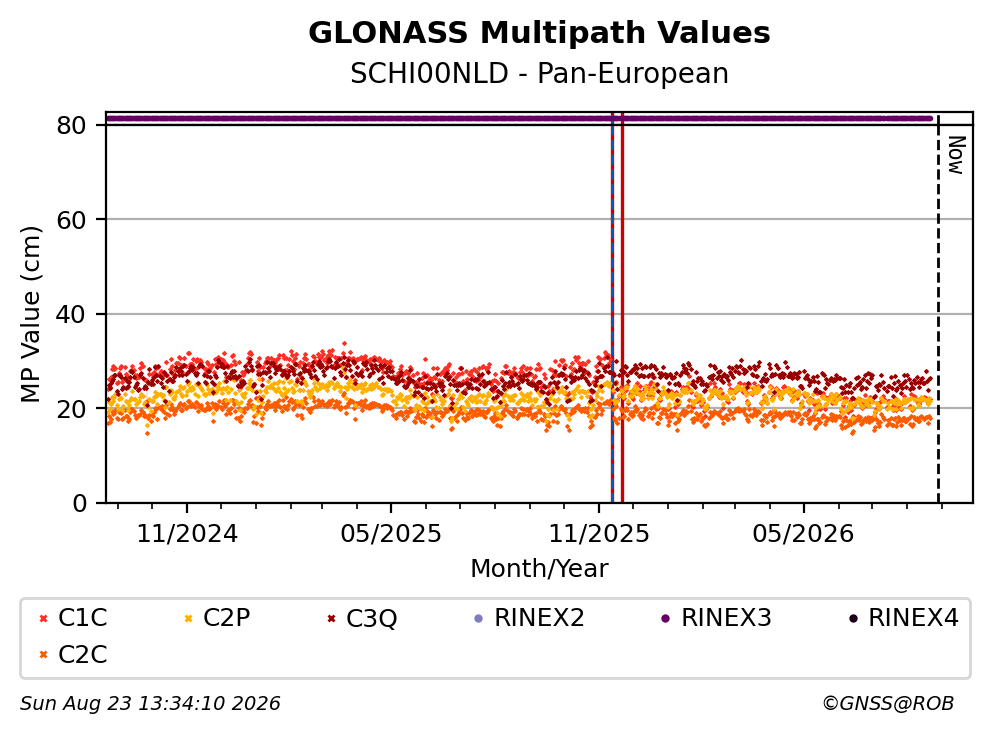Click the MP Value (cm) axis label
Image resolution: width=993 pixels, height=734 pixels.
click(x=30, y=314)
